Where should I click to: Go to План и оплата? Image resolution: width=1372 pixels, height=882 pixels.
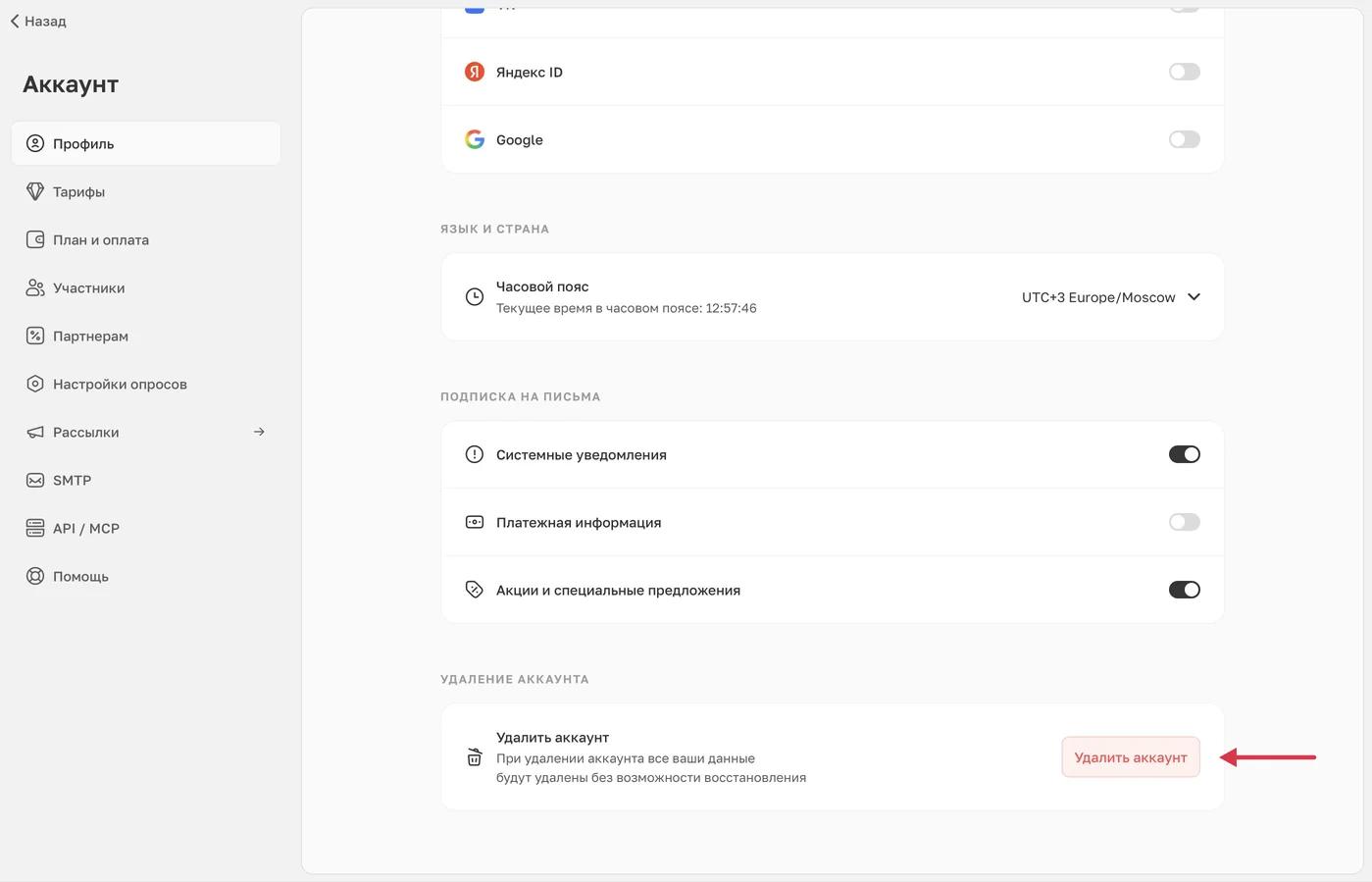tap(146, 239)
